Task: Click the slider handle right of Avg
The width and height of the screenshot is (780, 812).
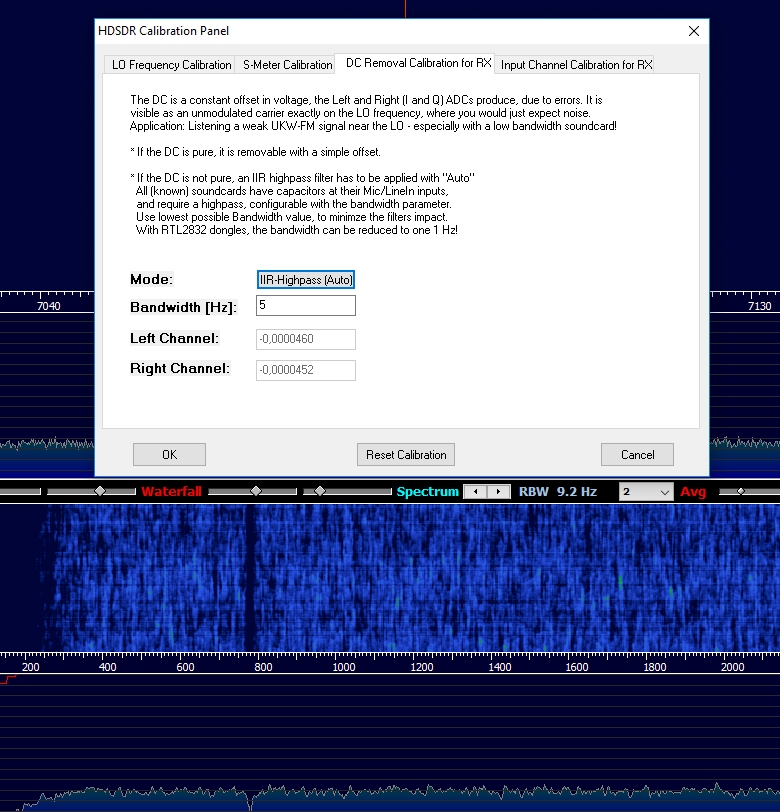Action: tap(741, 491)
